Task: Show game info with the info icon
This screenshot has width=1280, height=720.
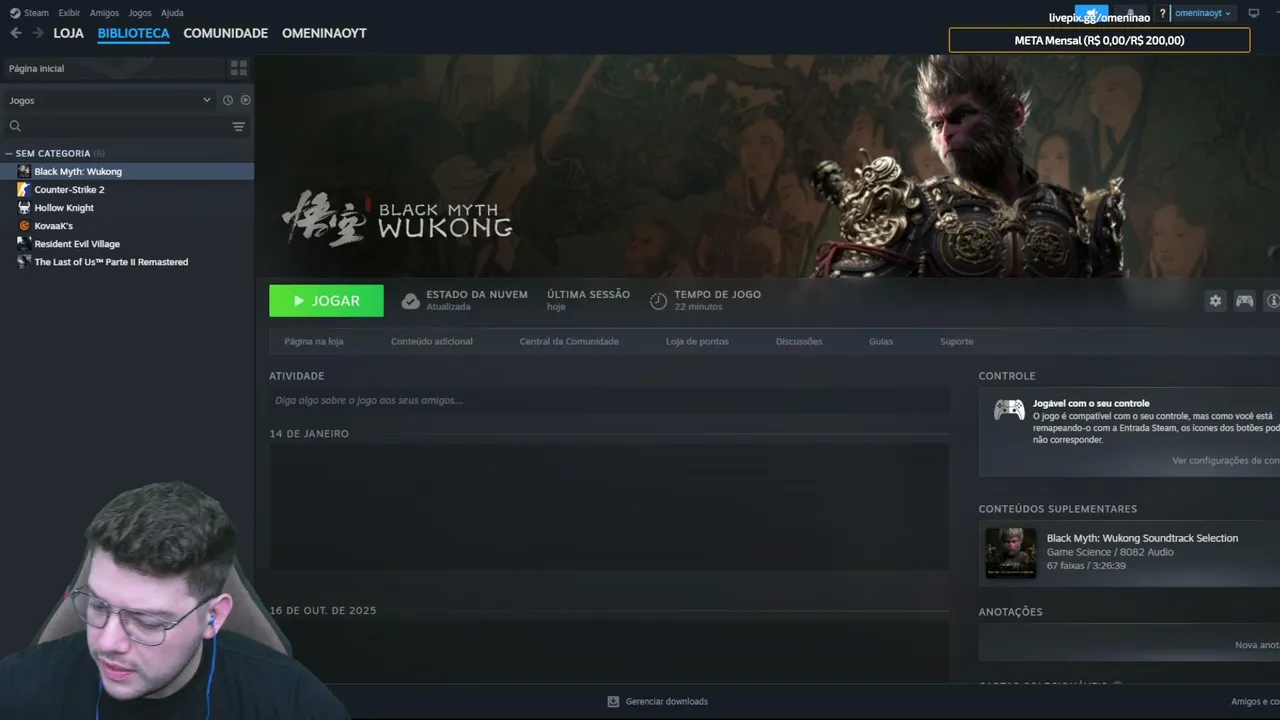Action: tap(1273, 301)
